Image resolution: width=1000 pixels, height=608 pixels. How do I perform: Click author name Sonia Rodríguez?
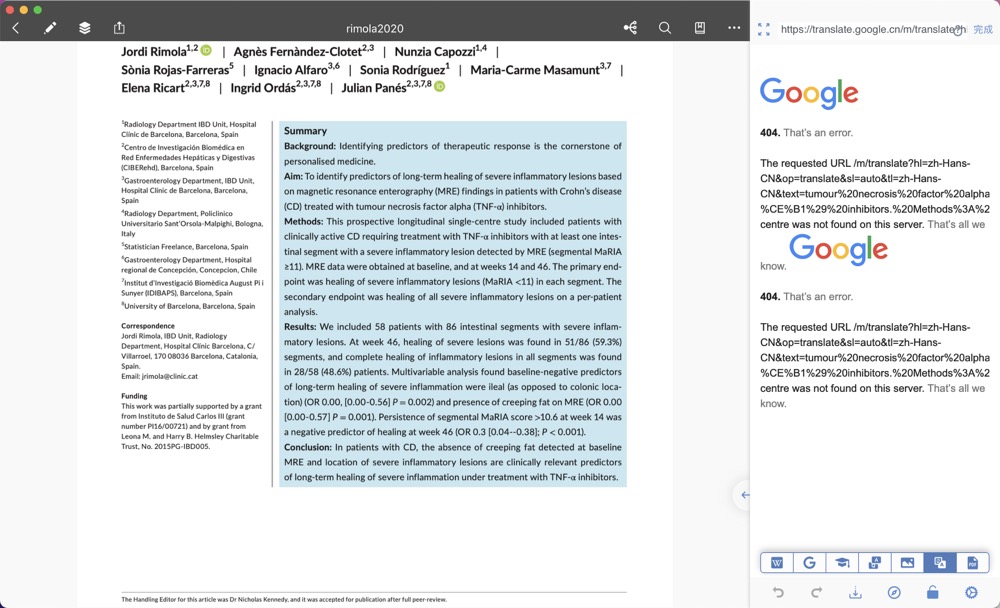[402, 70]
